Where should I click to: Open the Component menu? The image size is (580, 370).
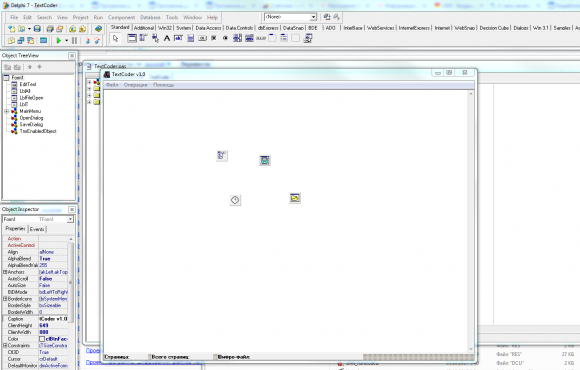tap(121, 17)
